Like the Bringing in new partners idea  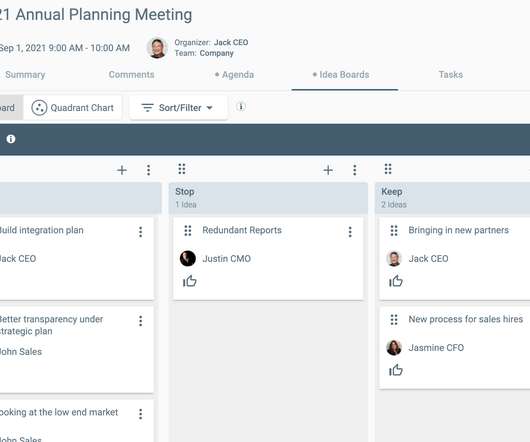tap(396, 281)
